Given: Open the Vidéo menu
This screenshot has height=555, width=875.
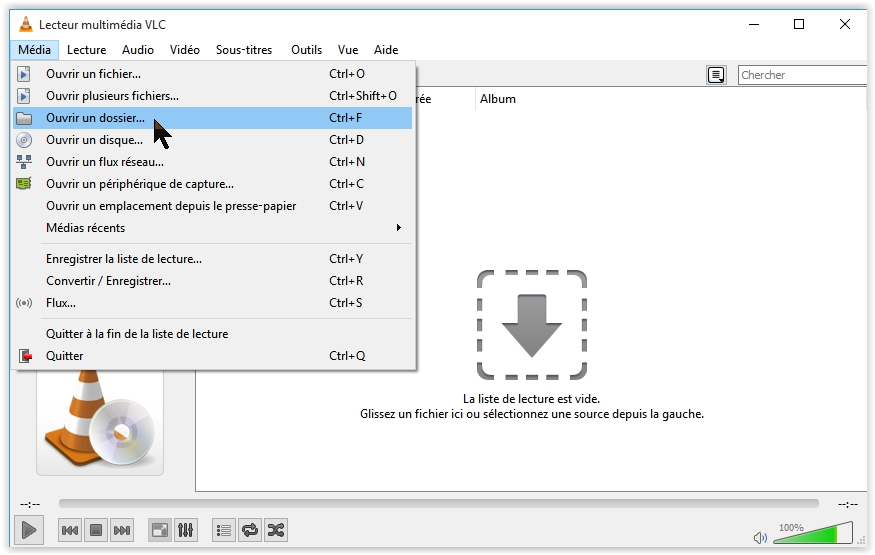Looking at the screenshot, I should click(185, 50).
